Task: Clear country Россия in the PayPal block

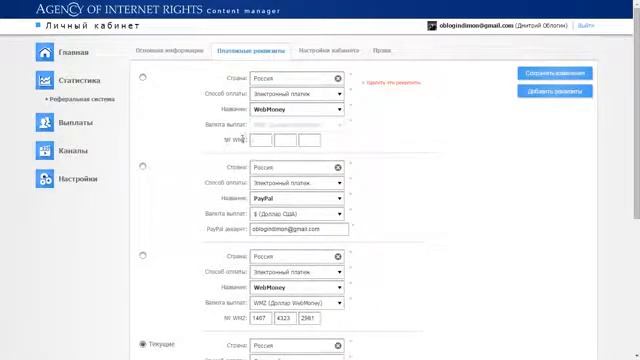Action: pyautogui.click(x=338, y=167)
